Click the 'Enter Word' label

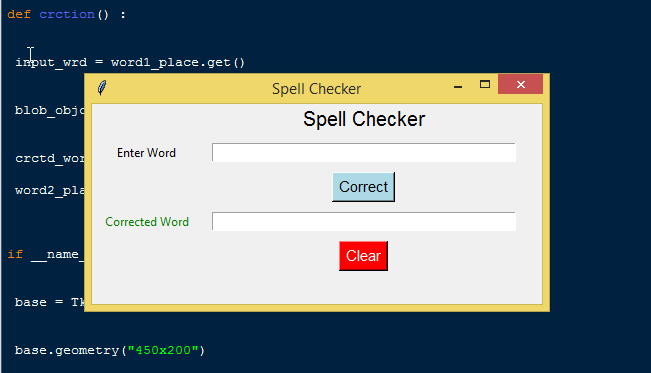(146, 153)
